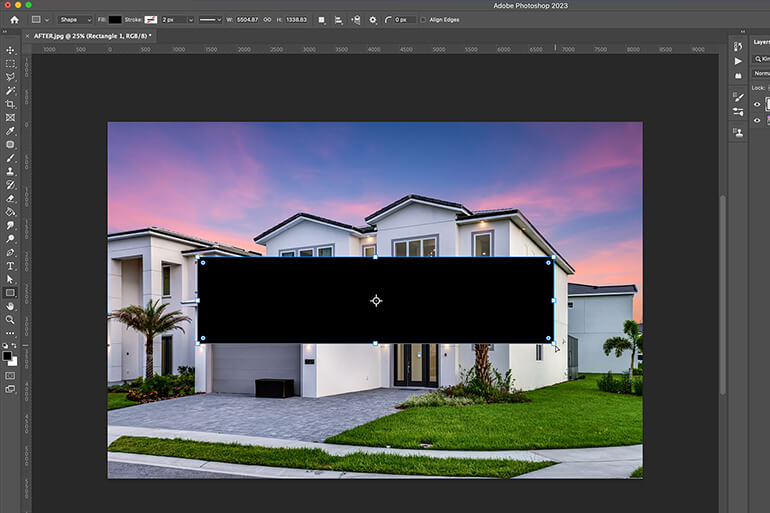Click the black foreground color swatch

[7, 356]
